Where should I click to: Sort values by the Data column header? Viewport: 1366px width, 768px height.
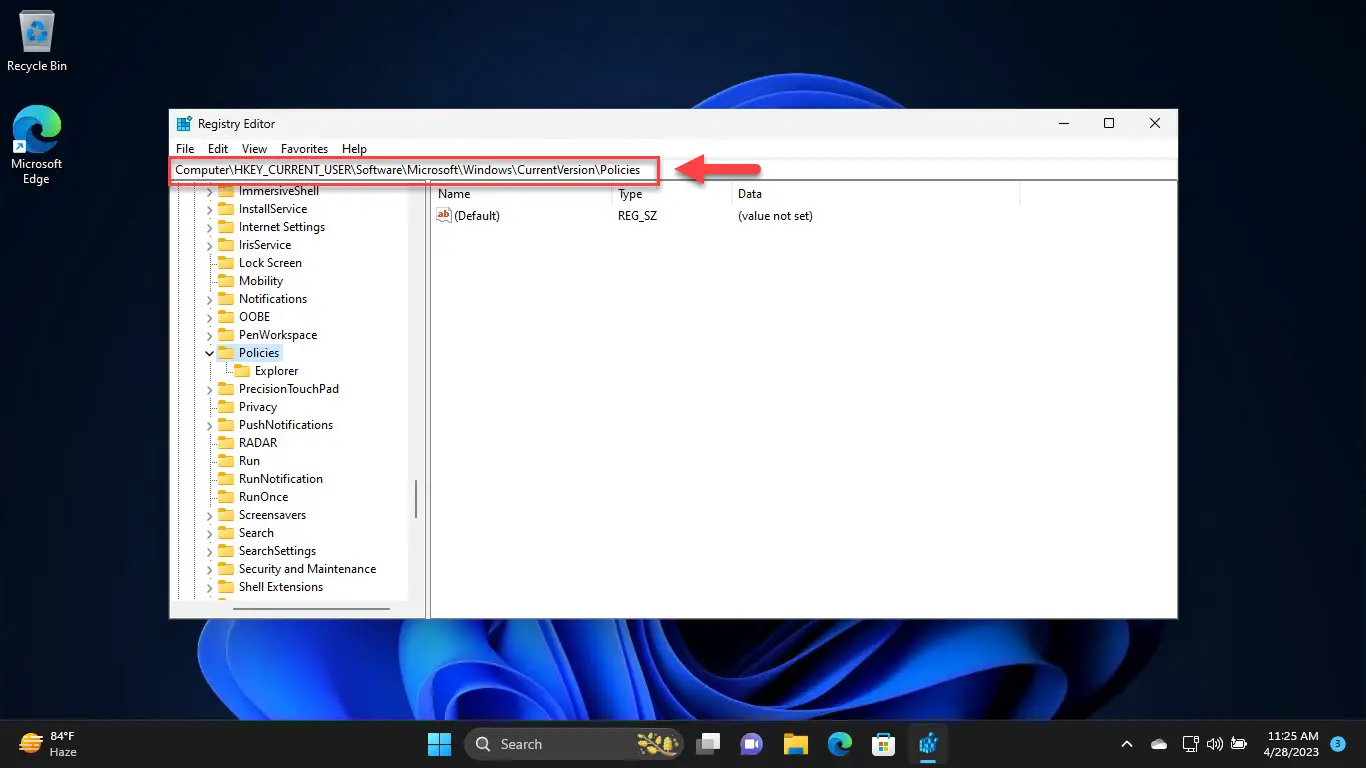(875, 194)
